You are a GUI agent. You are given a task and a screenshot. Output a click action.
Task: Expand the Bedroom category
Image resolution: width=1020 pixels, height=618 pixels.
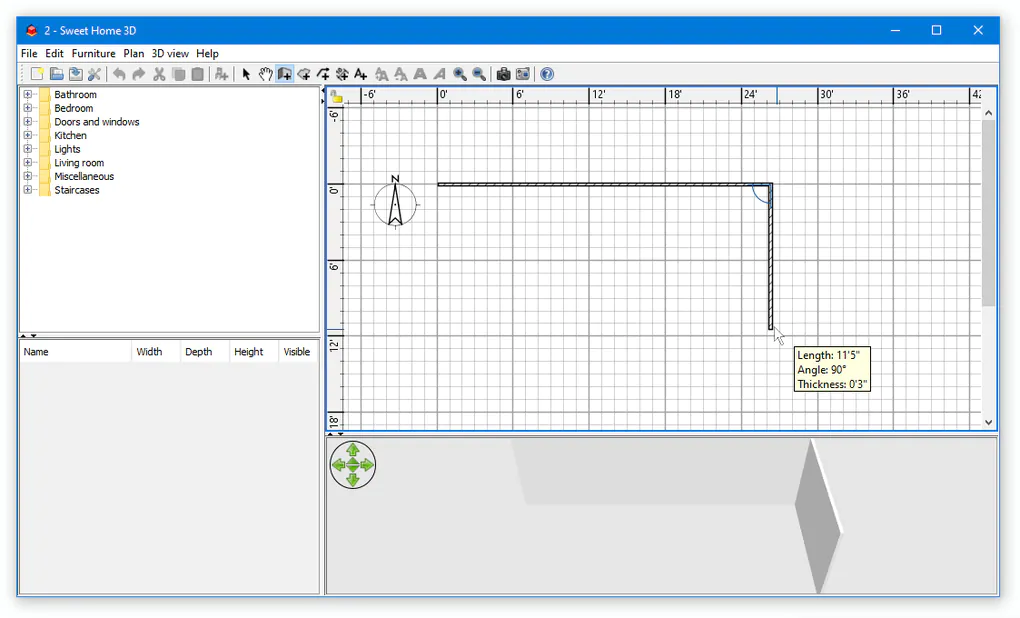[x=27, y=108]
